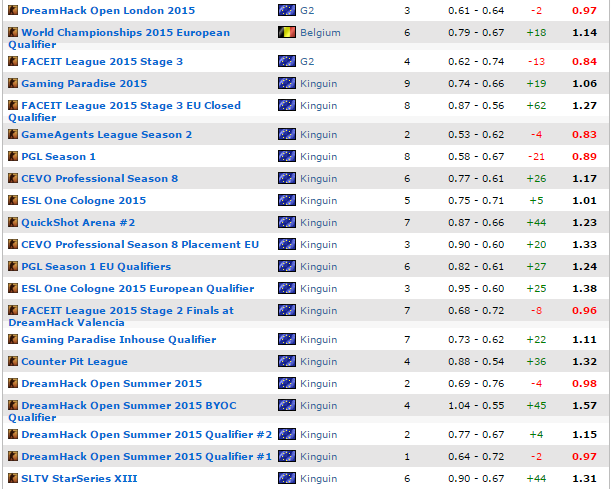Click game icon beside DreamHack Open London 2015

point(13,10)
